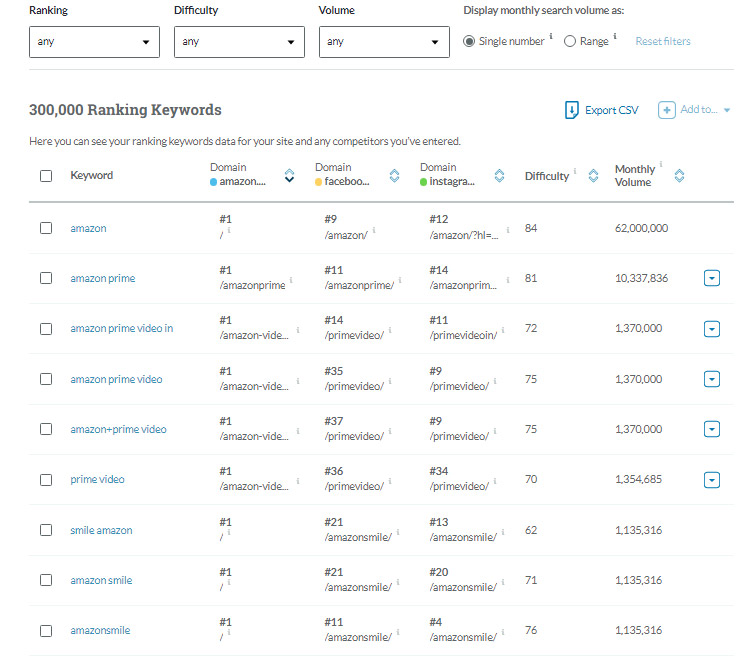Sort table by Monthly Volume arrows
This screenshot has width=750, height=667.
point(680,176)
